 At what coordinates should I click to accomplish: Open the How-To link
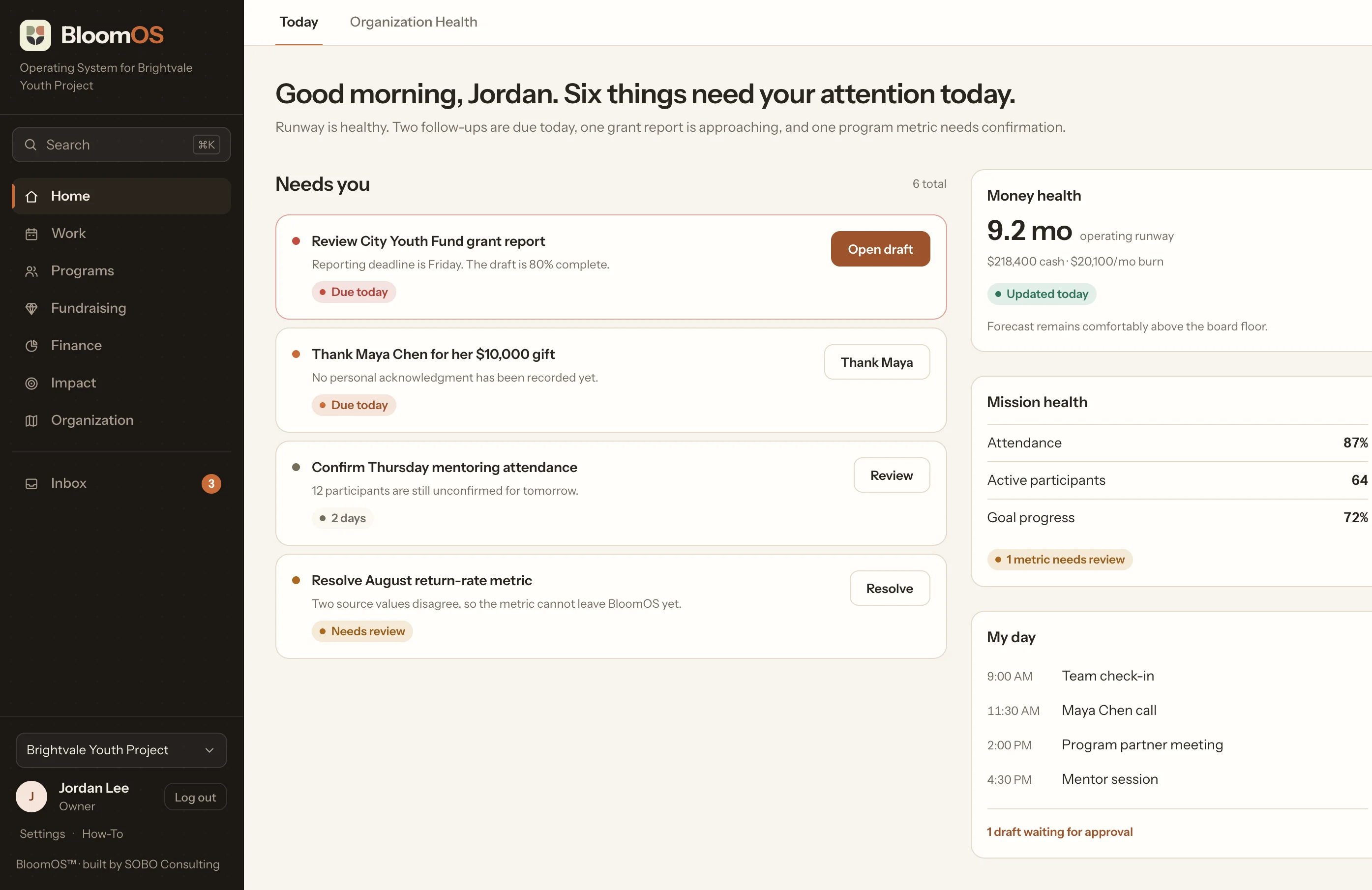click(x=103, y=833)
